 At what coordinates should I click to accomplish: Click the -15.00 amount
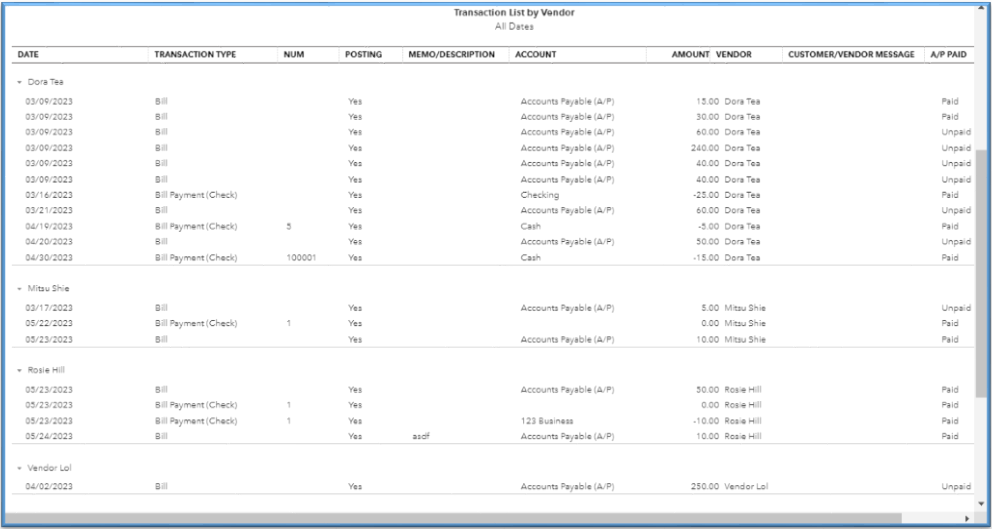click(706, 258)
